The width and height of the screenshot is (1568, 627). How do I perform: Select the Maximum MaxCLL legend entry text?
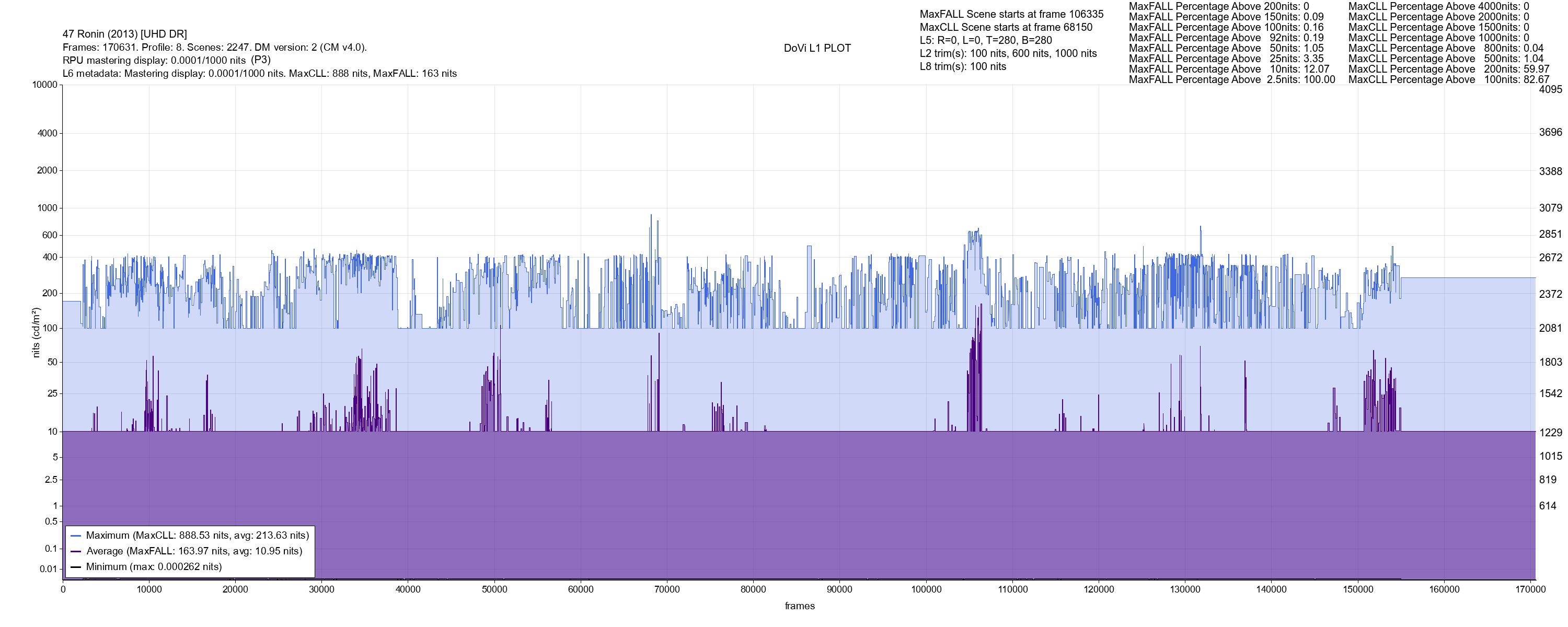click(197, 536)
